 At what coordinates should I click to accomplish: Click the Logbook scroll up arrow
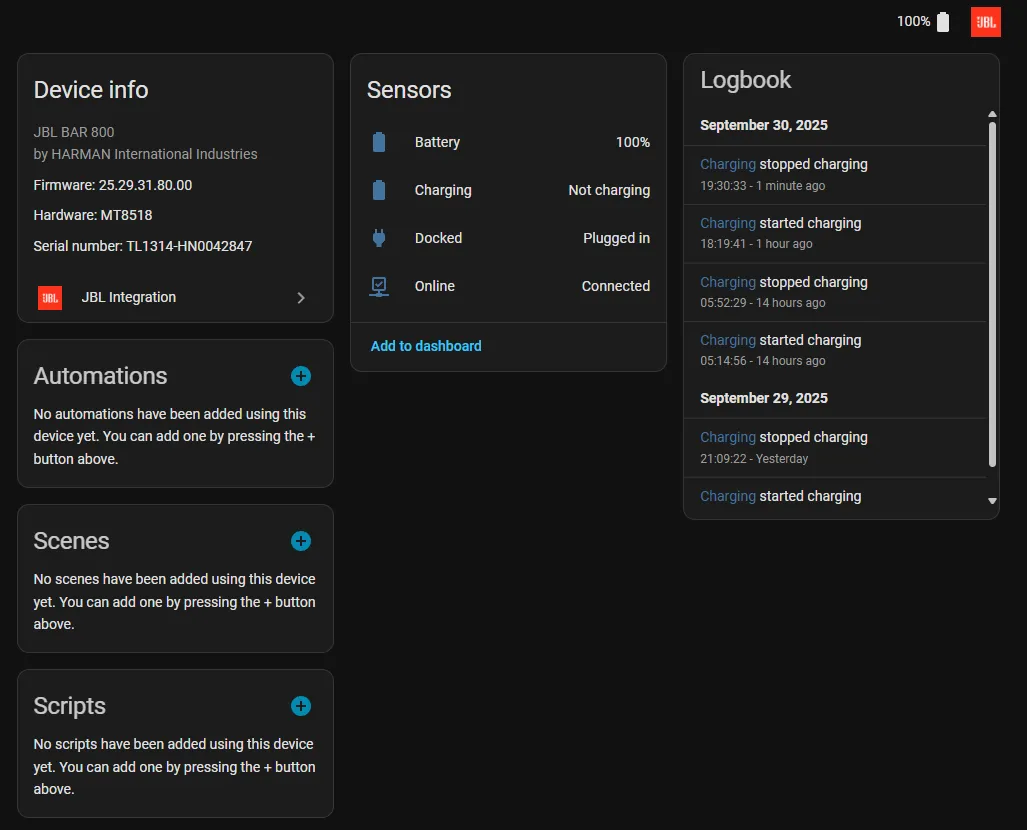click(992, 115)
